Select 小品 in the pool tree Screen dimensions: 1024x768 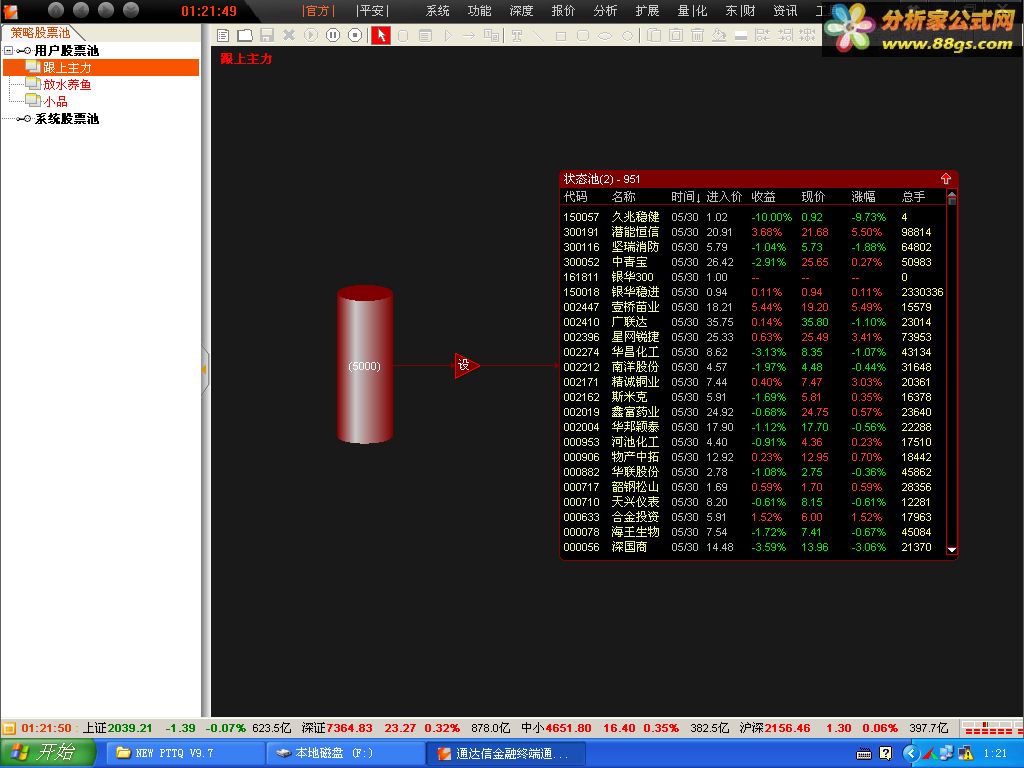(56, 101)
